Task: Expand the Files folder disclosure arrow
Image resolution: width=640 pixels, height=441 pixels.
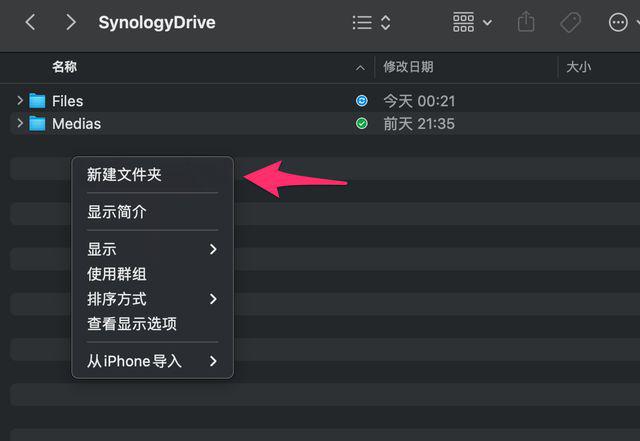Action: coord(20,100)
